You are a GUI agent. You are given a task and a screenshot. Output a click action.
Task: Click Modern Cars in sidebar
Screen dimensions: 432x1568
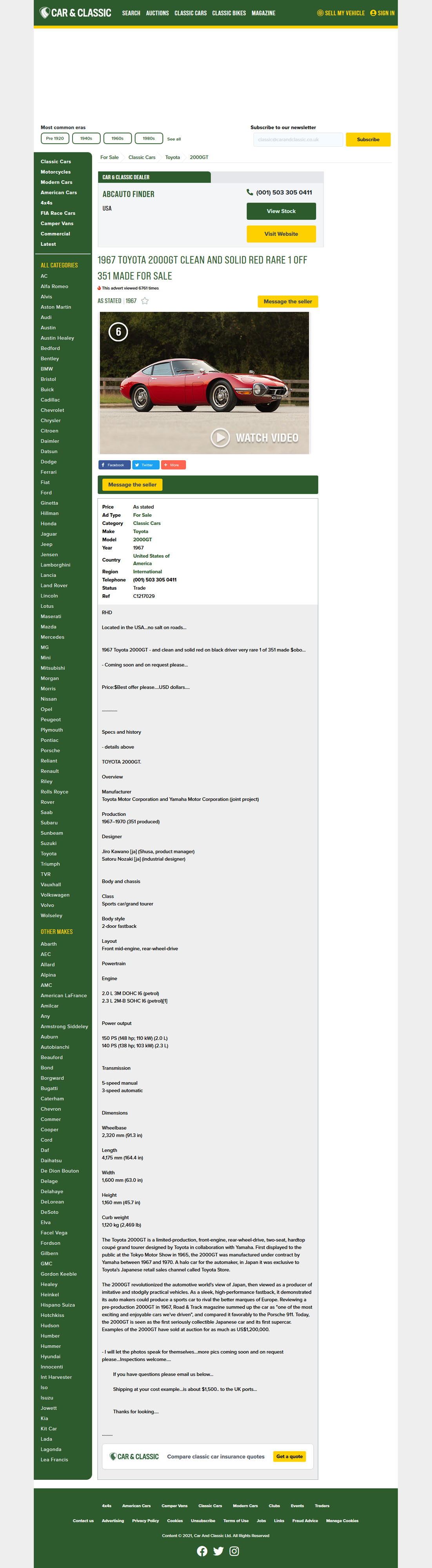pyautogui.click(x=56, y=182)
